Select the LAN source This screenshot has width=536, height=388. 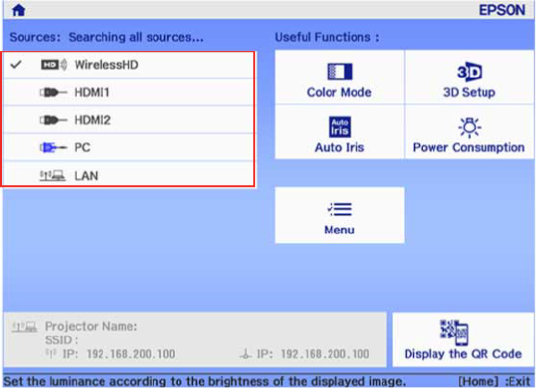click(129, 174)
